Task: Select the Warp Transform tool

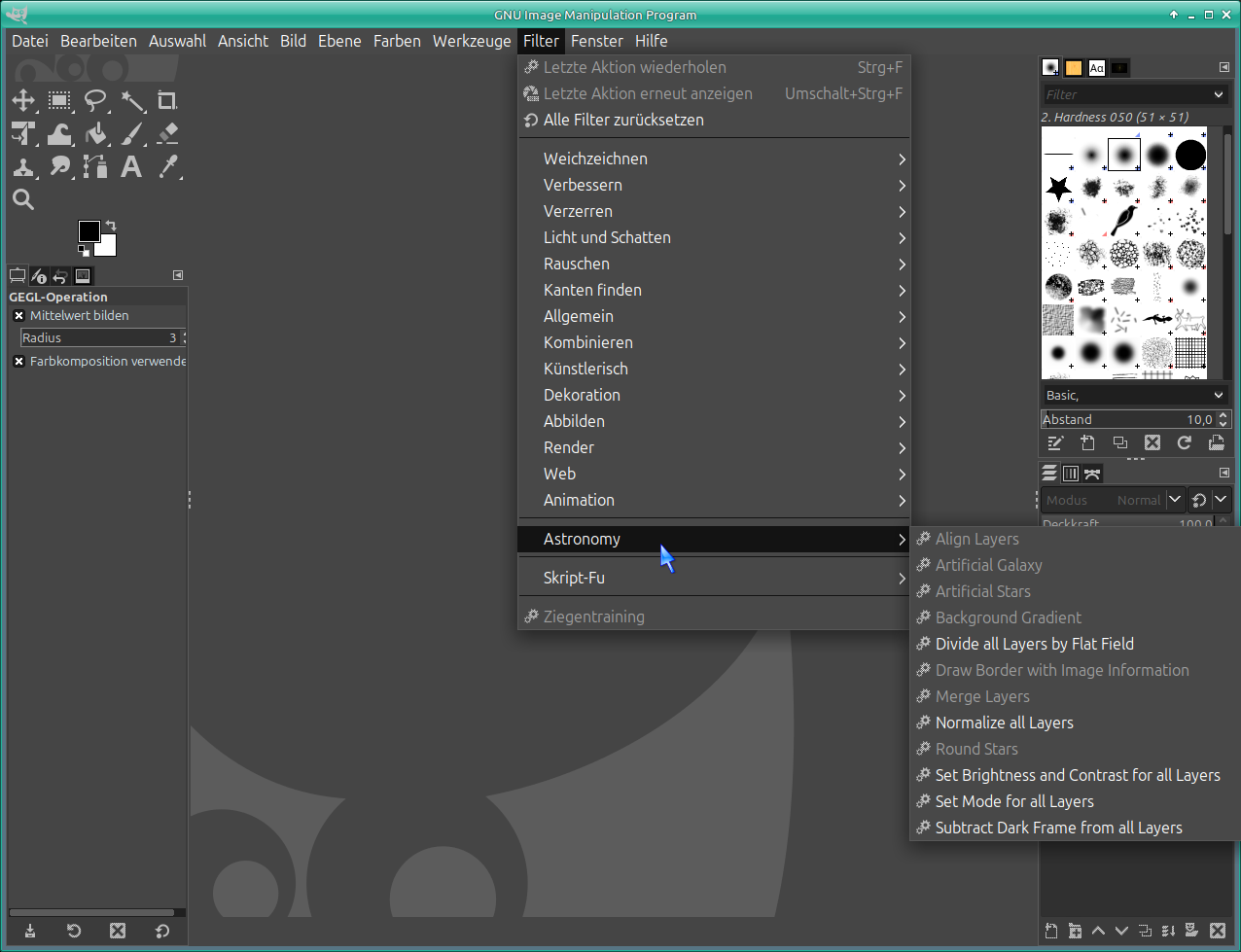Action: [59, 134]
